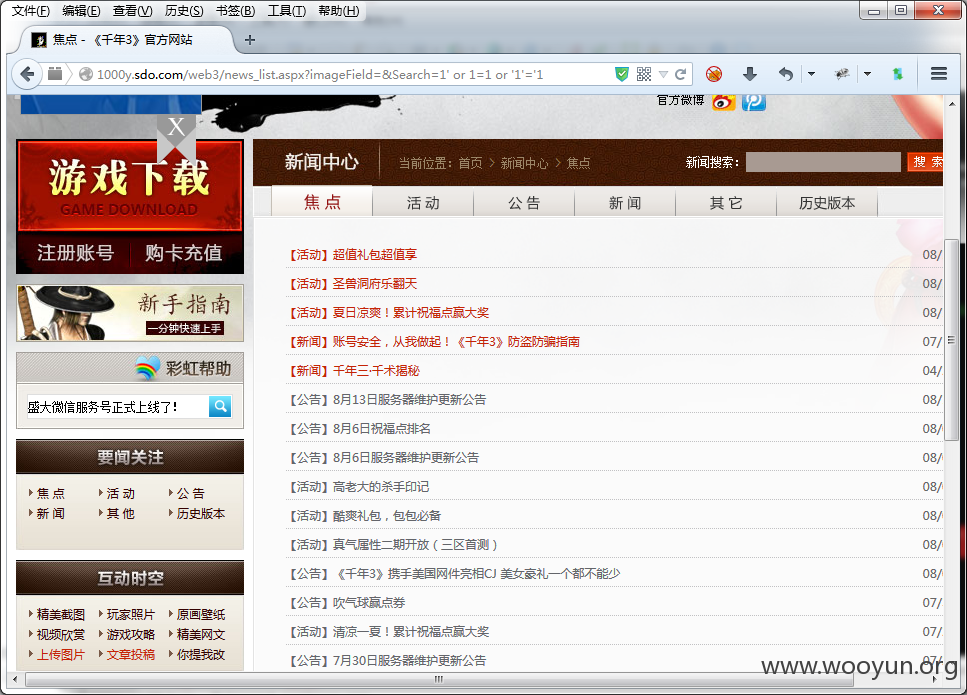The height and width of the screenshot is (695, 967).
Task: Click the ad-block toolbar icon
Action: pyautogui.click(x=714, y=74)
